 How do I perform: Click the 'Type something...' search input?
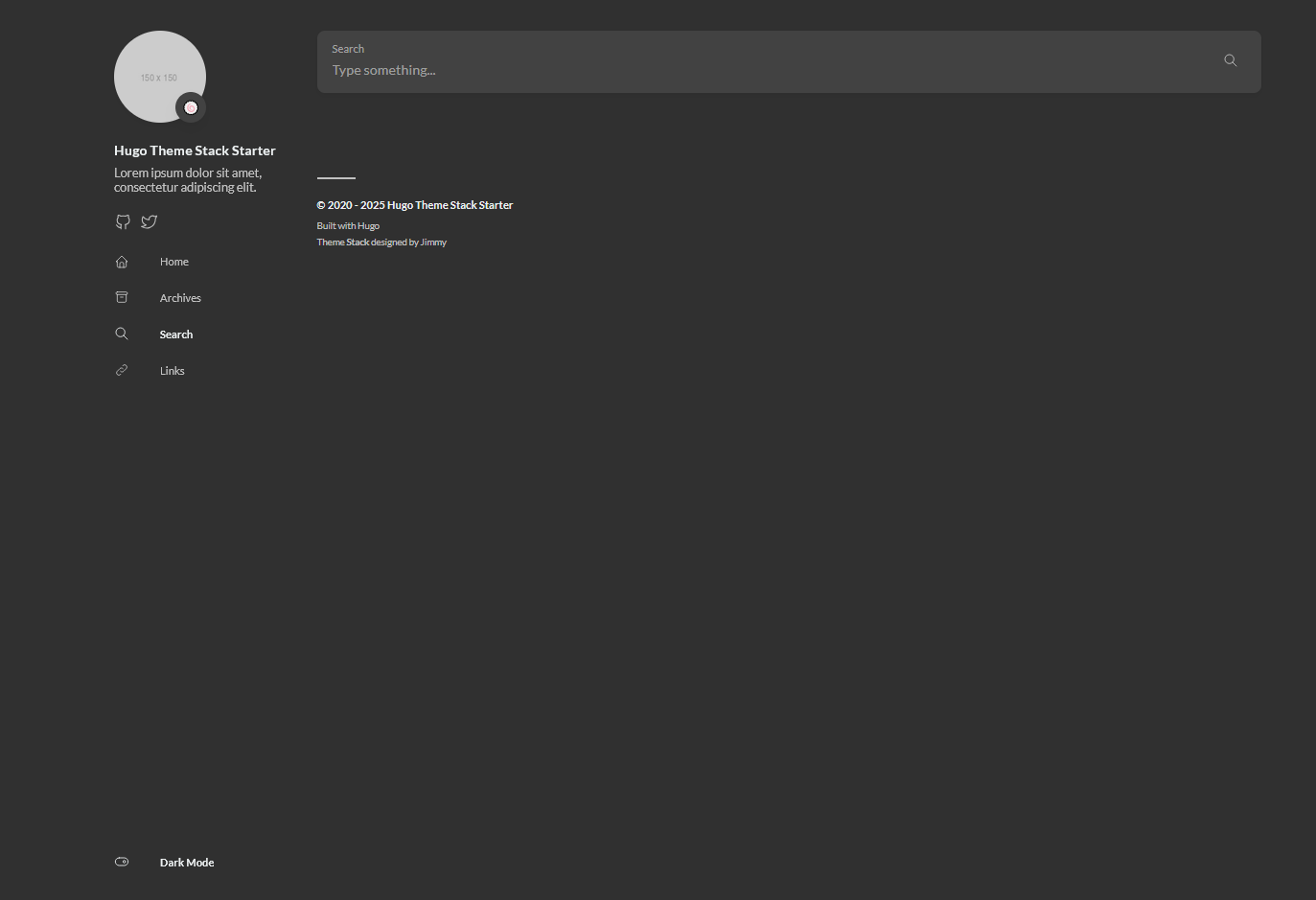671,69
